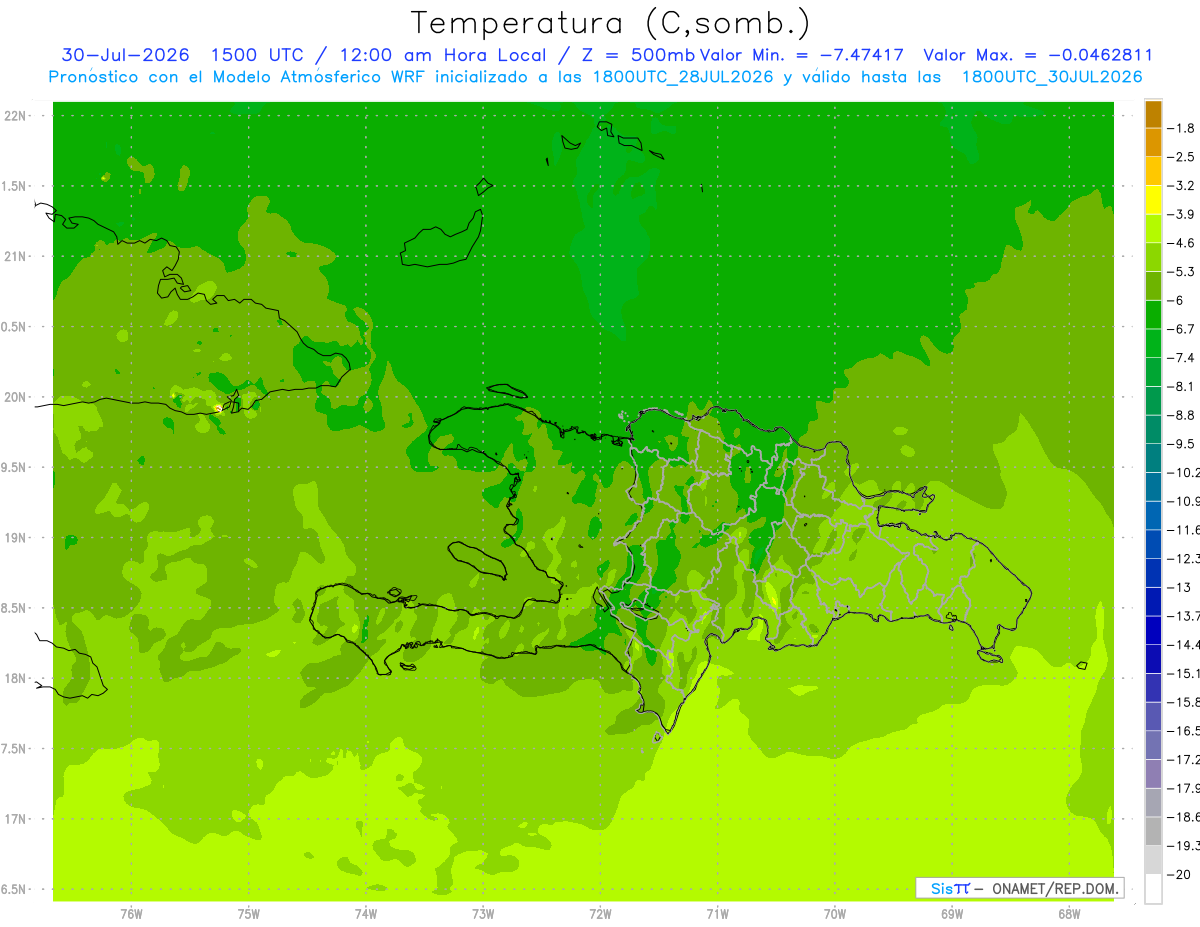Select the '1800UTC_30JUL2026' valid-until timestamp
This screenshot has width=1200, height=927.
[x=1052, y=77]
